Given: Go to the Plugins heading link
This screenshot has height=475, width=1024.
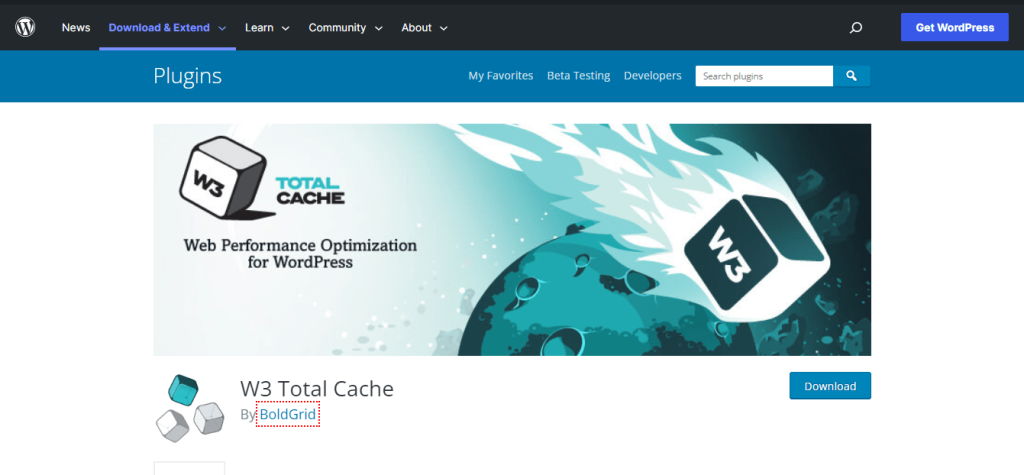Looking at the screenshot, I should pyautogui.click(x=187, y=76).
